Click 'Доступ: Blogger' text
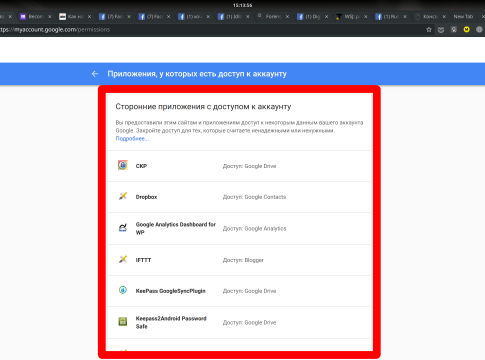485x360 pixels. (x=243, y=260)
